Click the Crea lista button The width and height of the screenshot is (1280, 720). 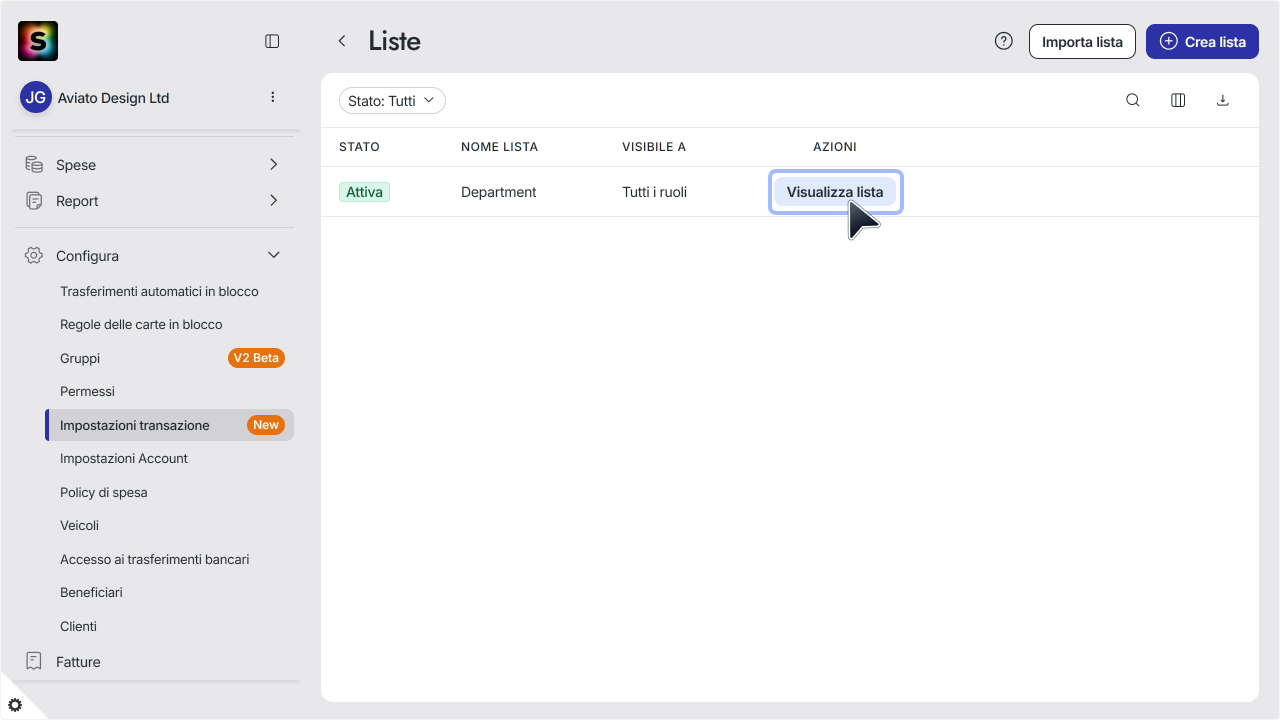[1202, 42]
